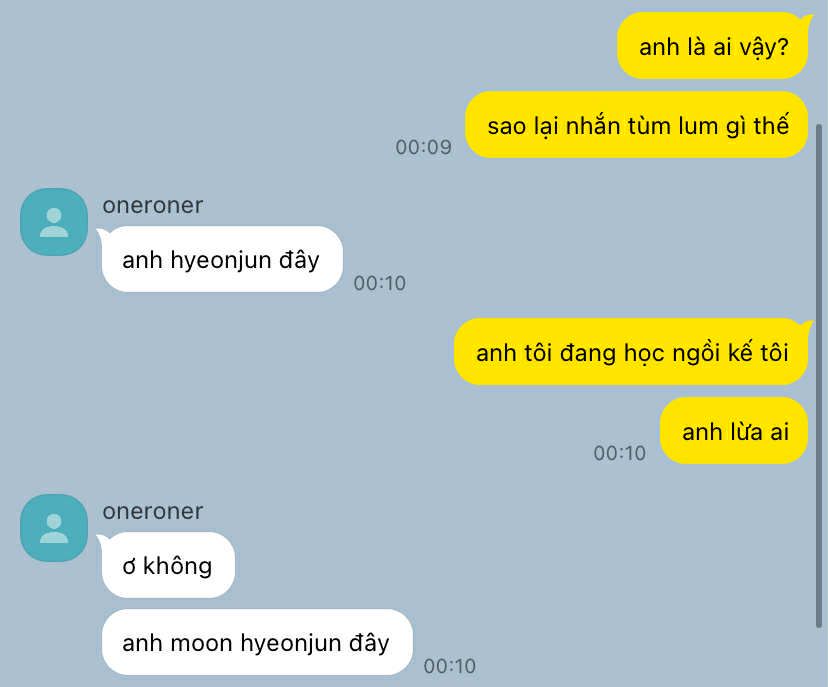The image size is (828, 687).
Task: Click the 'sao lại nhắn tùm lum gì thế' bubble
Action: coord(637,125)
